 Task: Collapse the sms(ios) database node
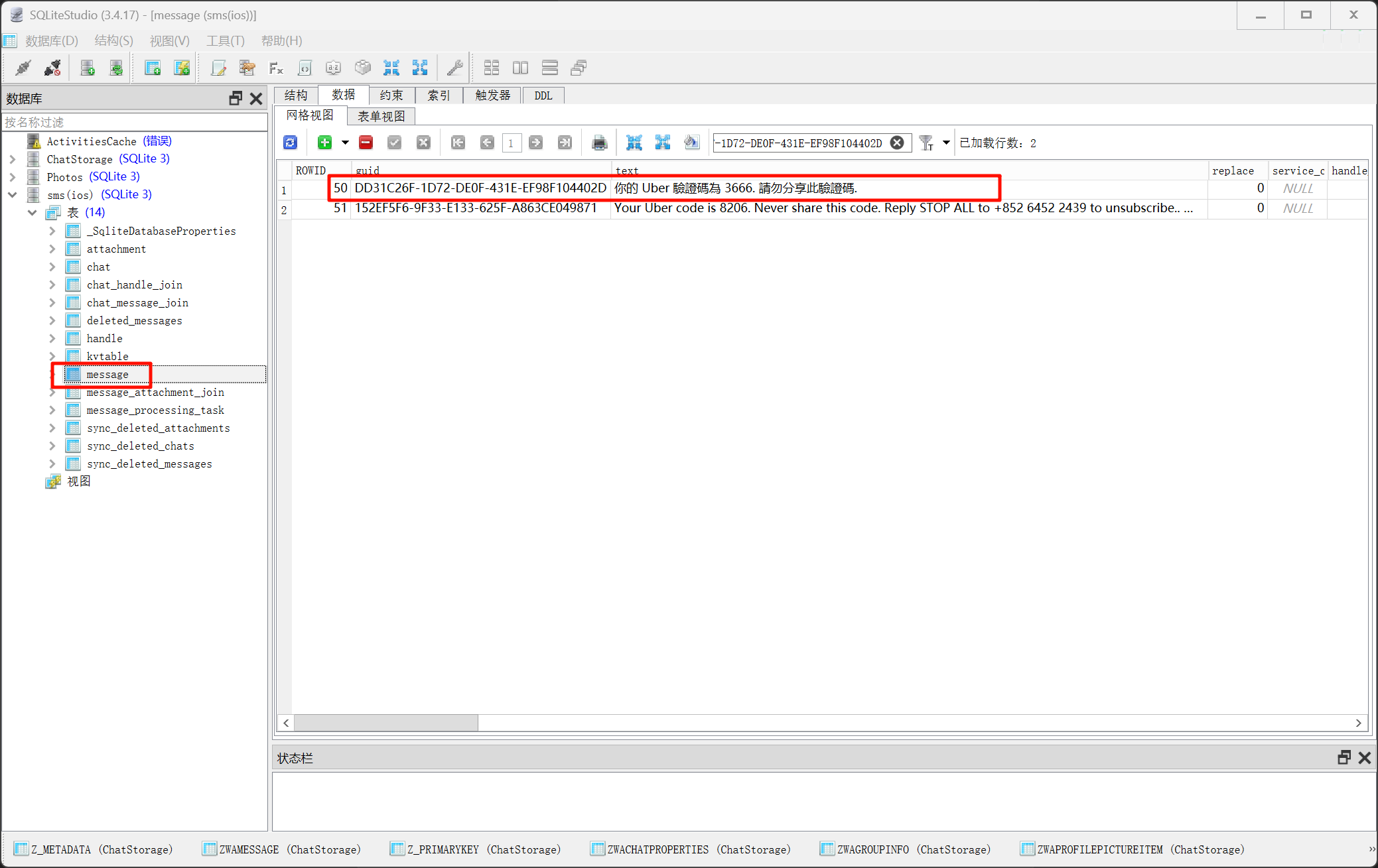[13, 194]
